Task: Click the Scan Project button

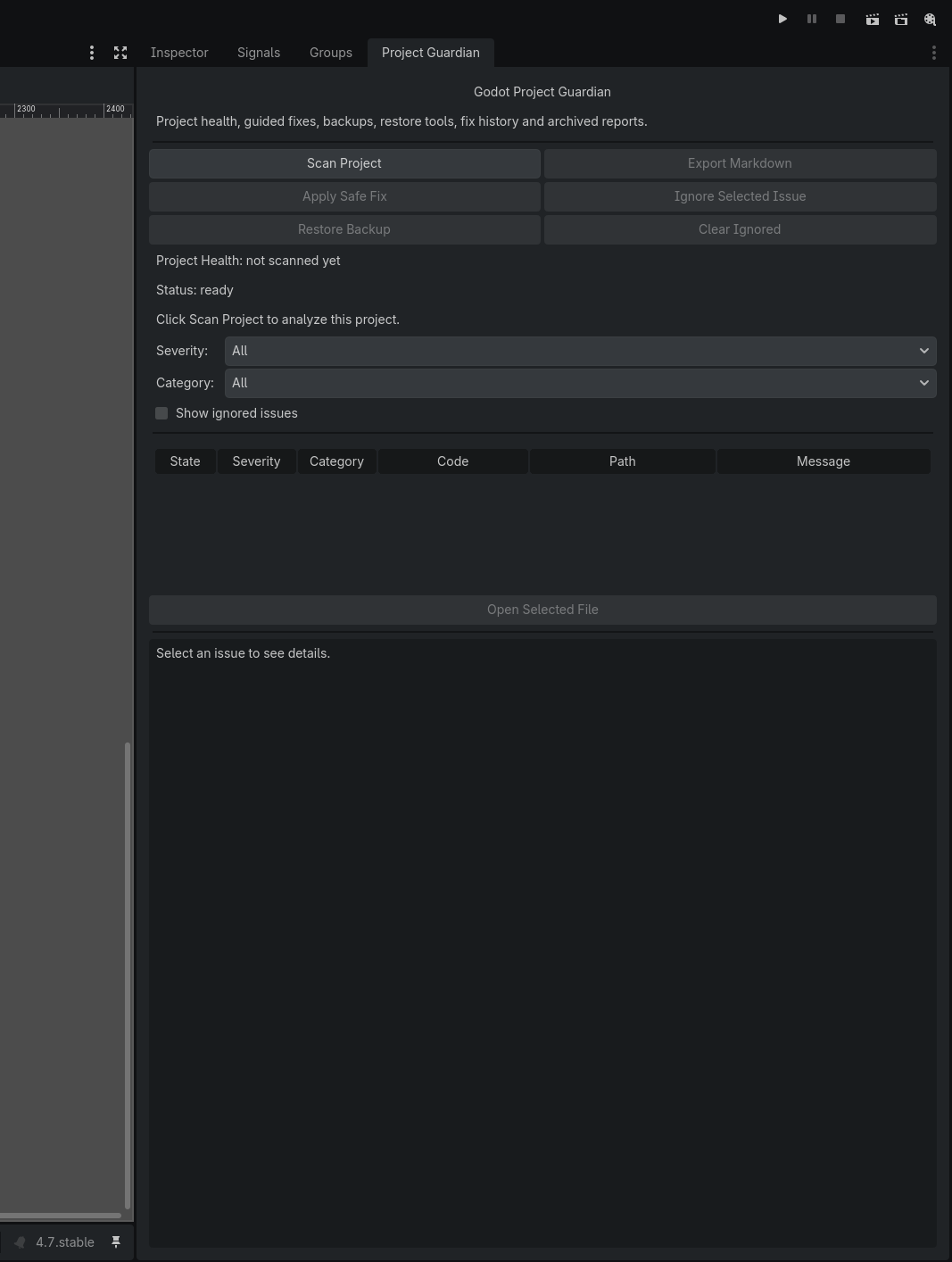Action: tap(344, 163)
